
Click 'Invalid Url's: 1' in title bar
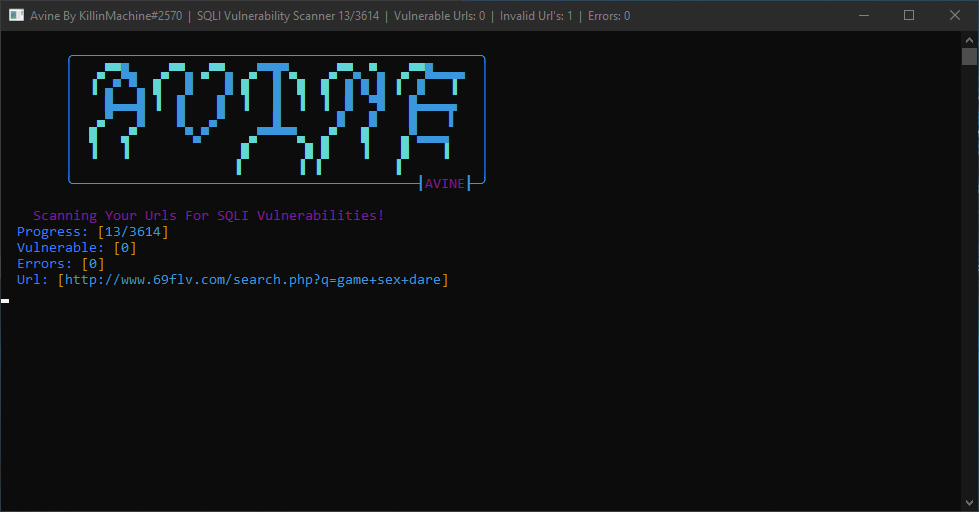tap(536, 16)
